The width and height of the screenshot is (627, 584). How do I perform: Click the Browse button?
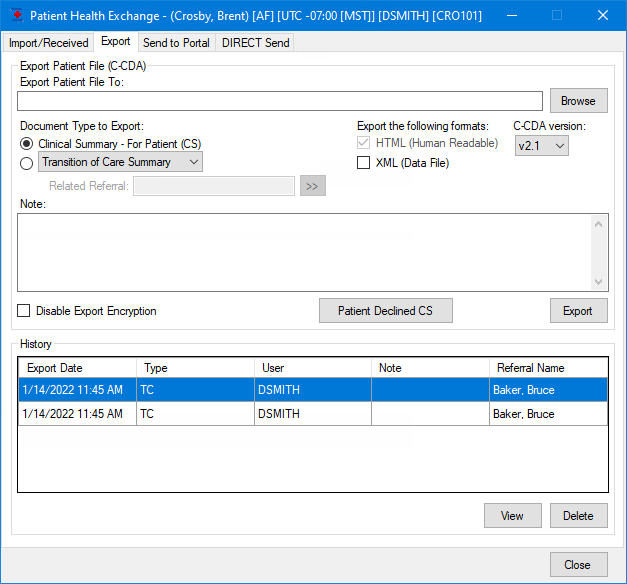click(578, 101)
